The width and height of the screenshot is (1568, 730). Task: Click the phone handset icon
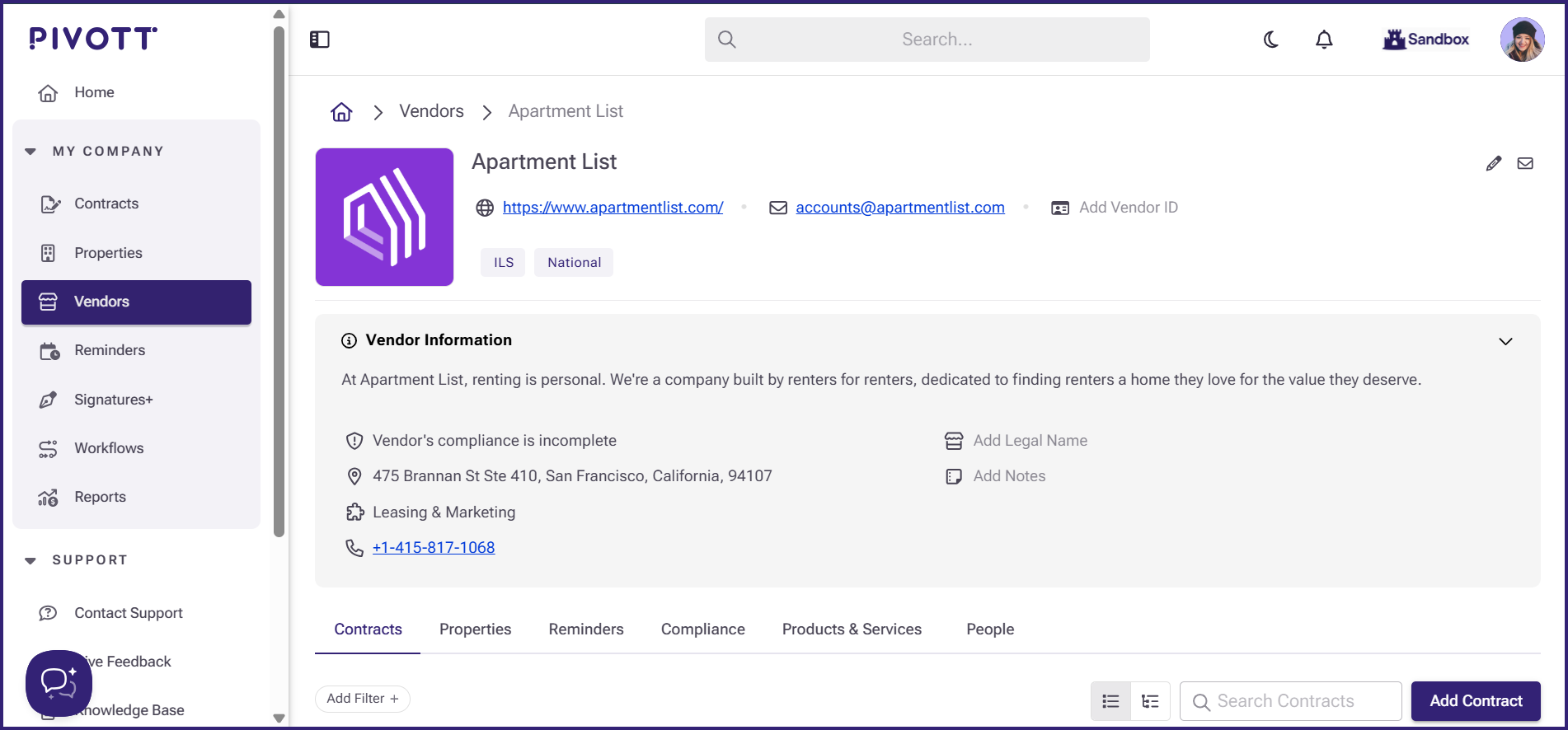[354, 548]
